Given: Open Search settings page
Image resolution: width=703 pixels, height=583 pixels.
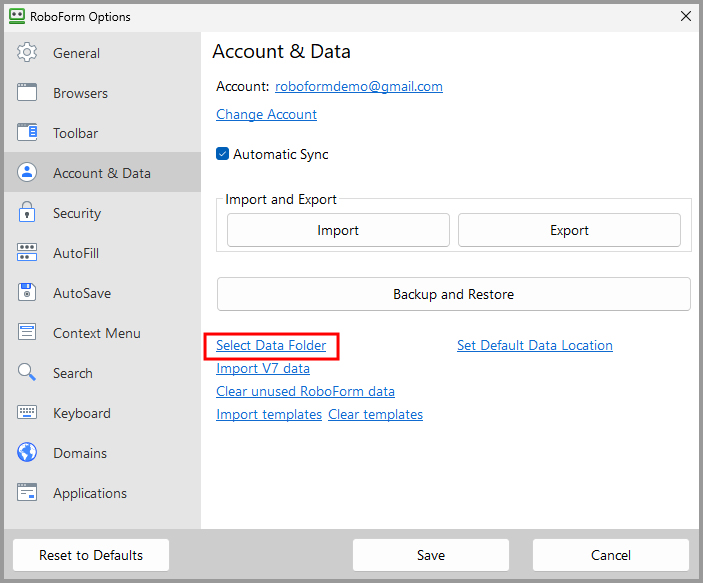Looking at the screenshot, I should click(103, 372).
